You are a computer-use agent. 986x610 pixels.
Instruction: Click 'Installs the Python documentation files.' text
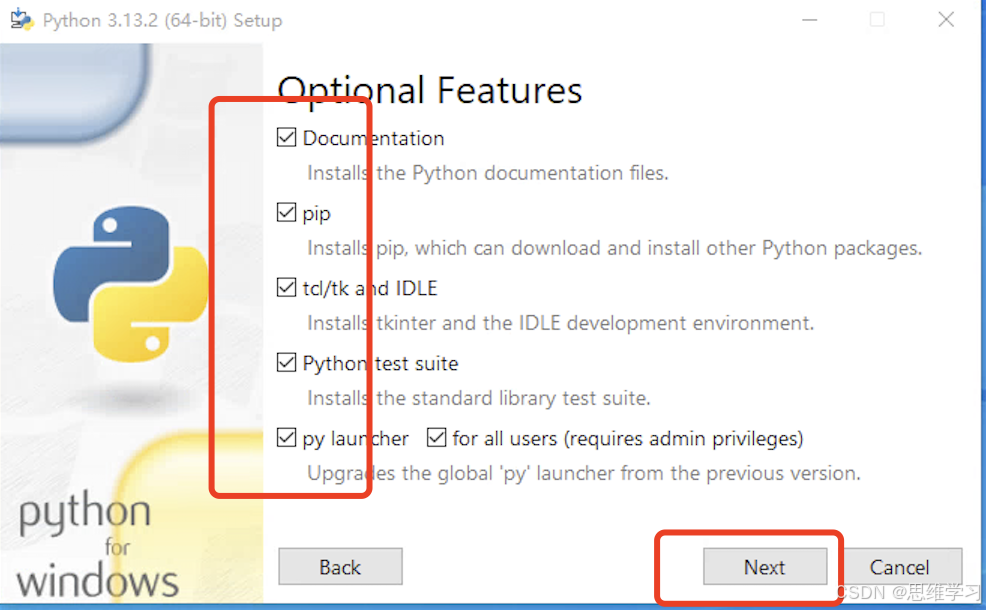point(488,173)
